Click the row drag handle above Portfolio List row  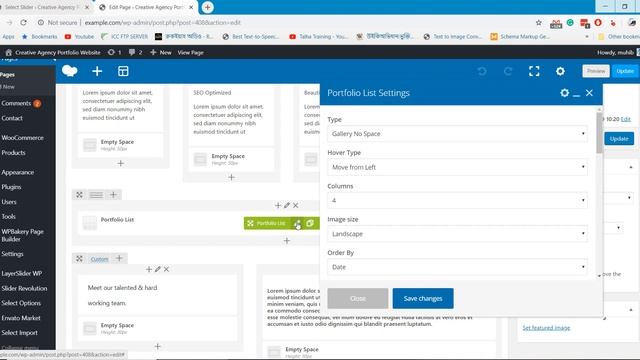click(79, 195)
